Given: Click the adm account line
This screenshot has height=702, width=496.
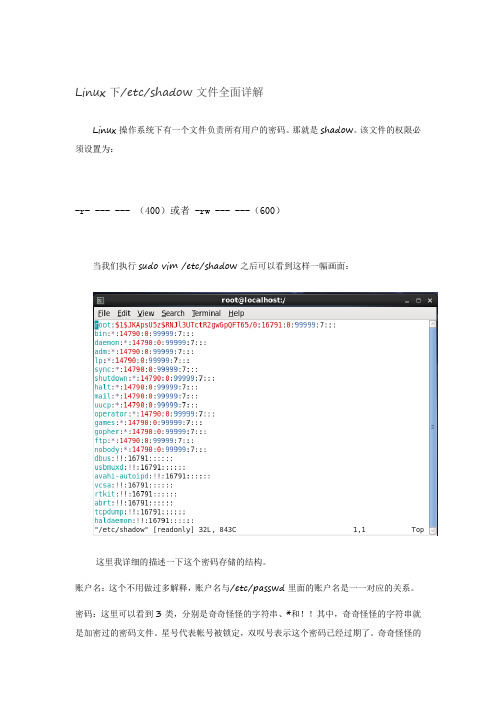Looking at the screenshot, I should [x=144, y=352].
